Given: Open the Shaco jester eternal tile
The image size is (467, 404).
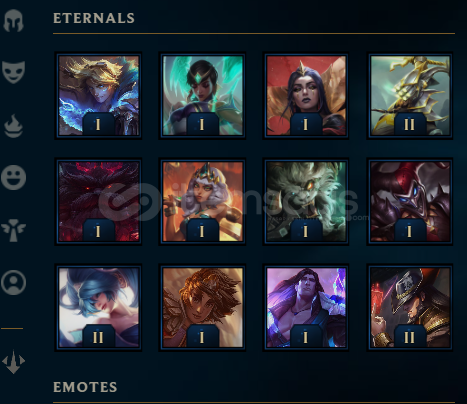Looking at the screenshot, I should coord(410,201).
